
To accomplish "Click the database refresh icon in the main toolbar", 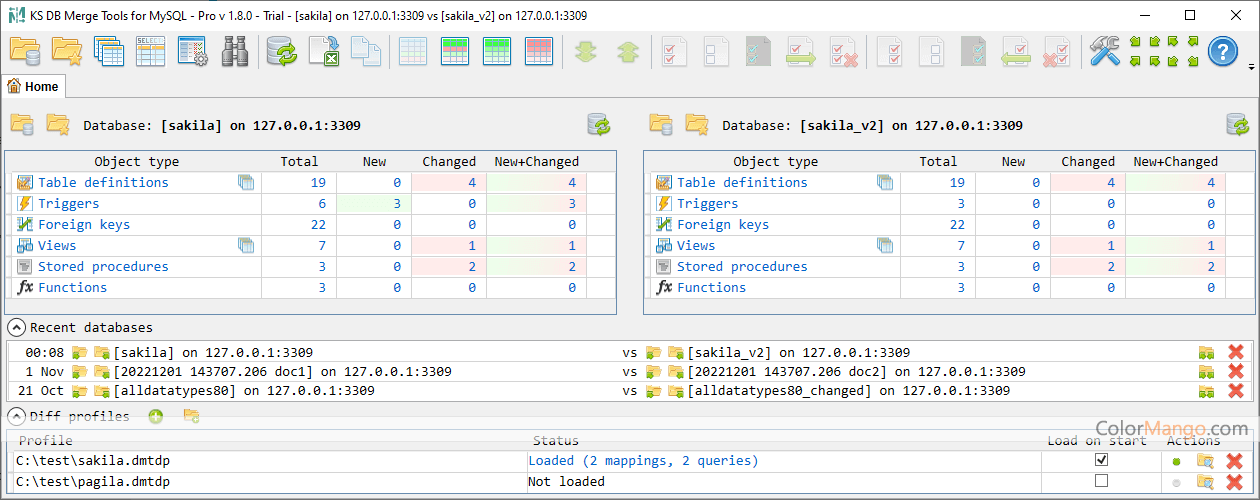I will pos(282,51).
